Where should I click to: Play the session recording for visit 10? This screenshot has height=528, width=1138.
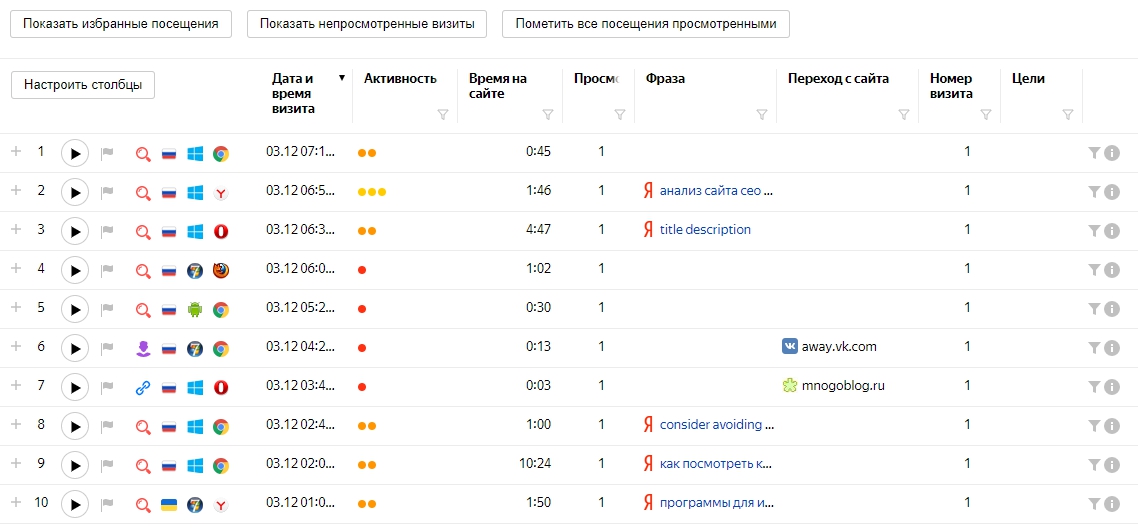(x=75, y=504)
